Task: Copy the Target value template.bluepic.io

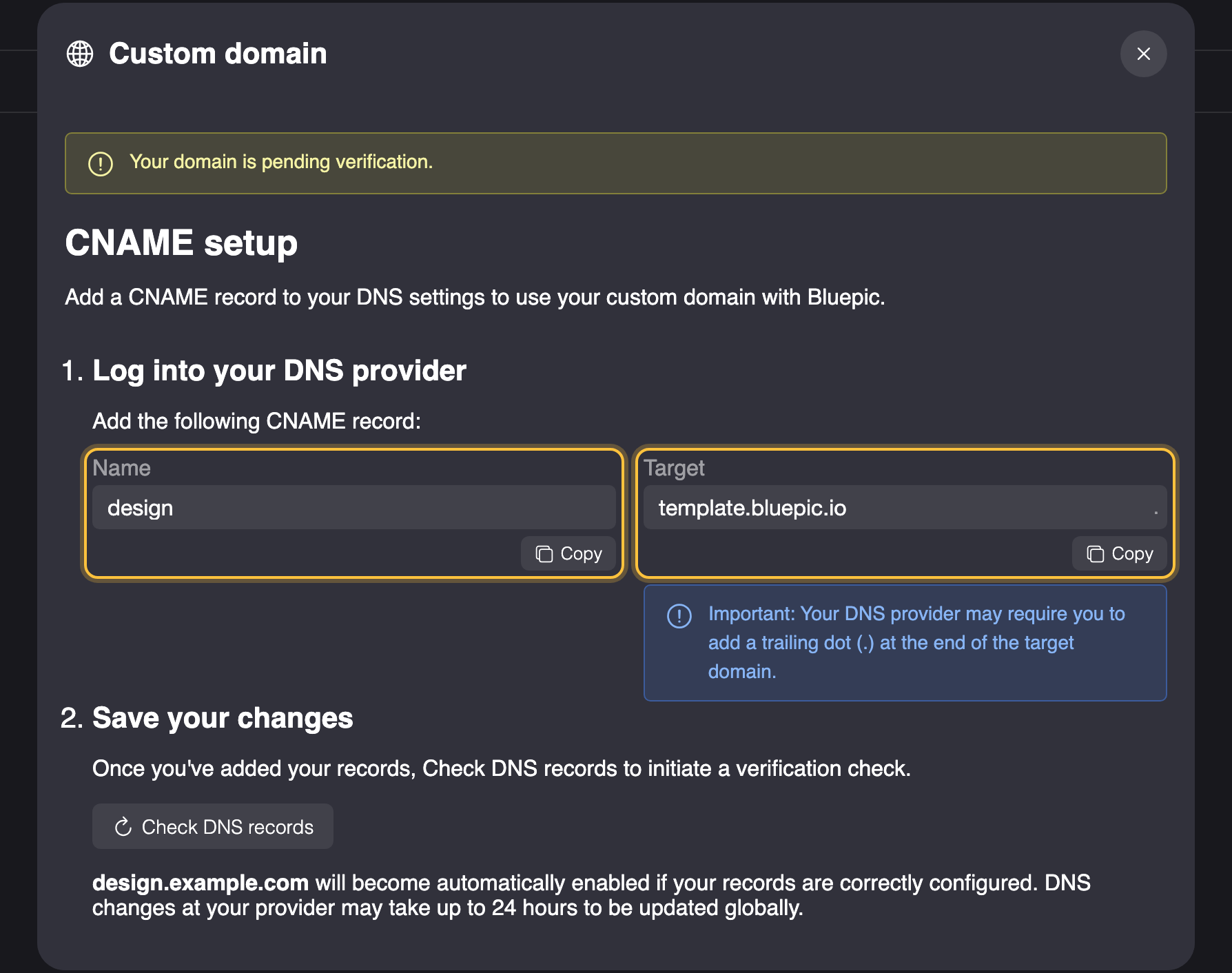Action: tap(1119, 553)
